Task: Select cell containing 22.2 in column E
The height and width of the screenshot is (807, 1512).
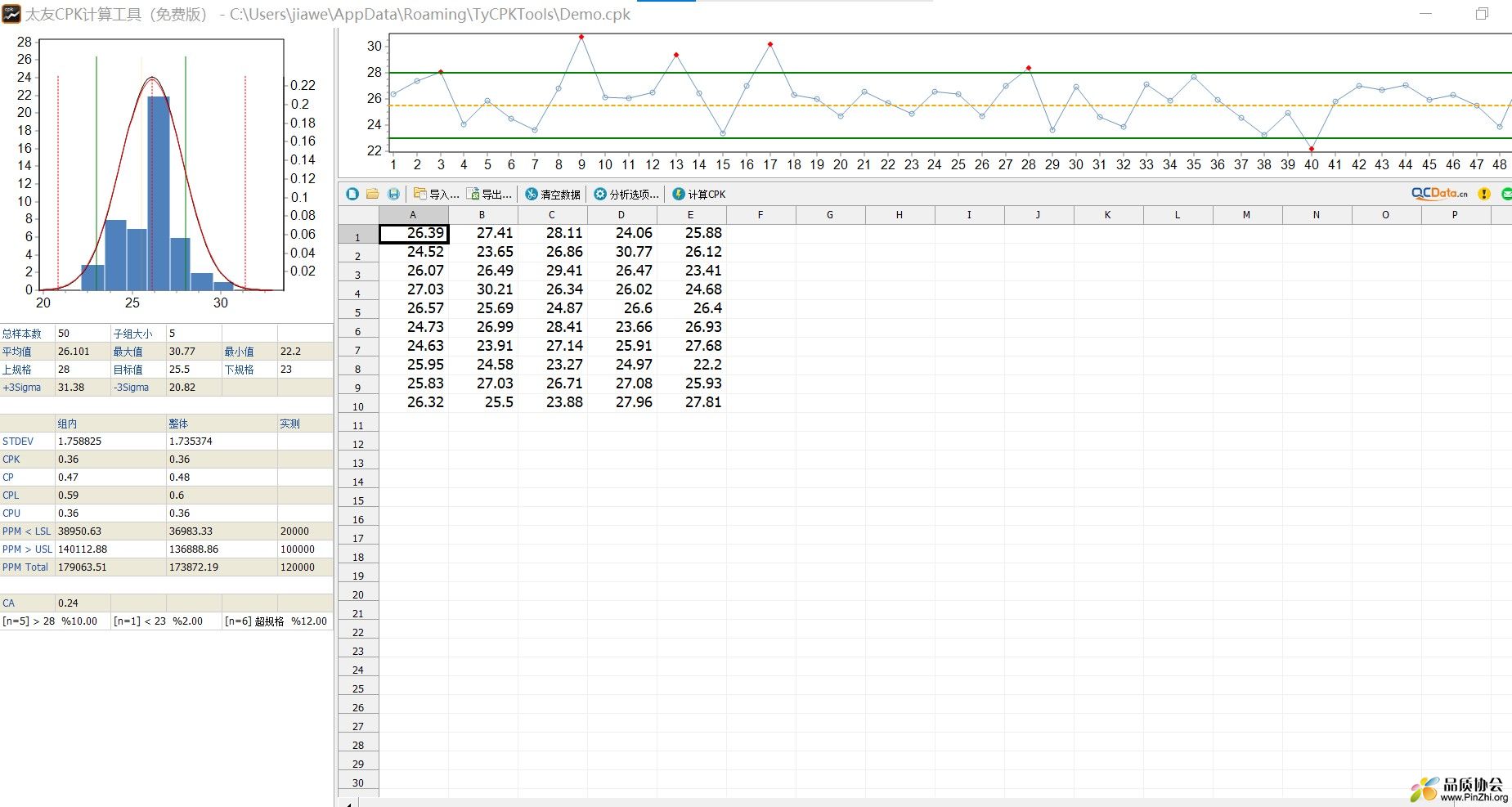Action: click(x=692, y=365)
